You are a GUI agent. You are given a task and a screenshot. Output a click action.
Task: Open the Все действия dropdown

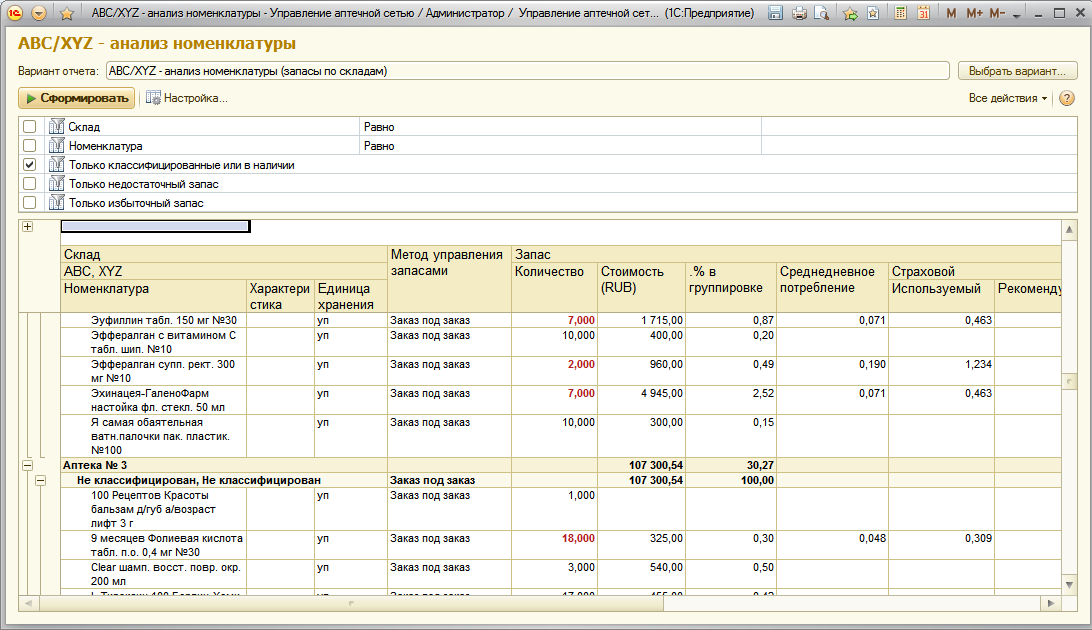(x=1008, y=98)
